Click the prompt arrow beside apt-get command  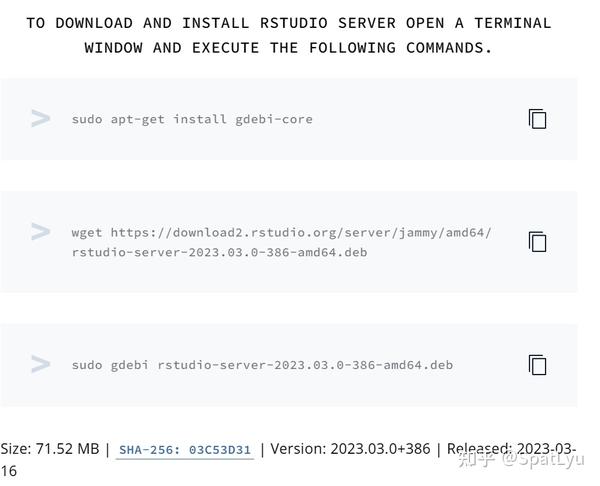[41, 118]
